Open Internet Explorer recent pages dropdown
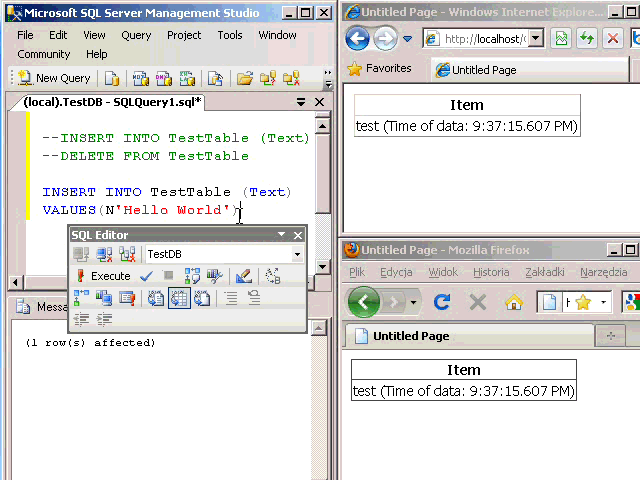Screen dimensions: 640x480 [407, 39]
